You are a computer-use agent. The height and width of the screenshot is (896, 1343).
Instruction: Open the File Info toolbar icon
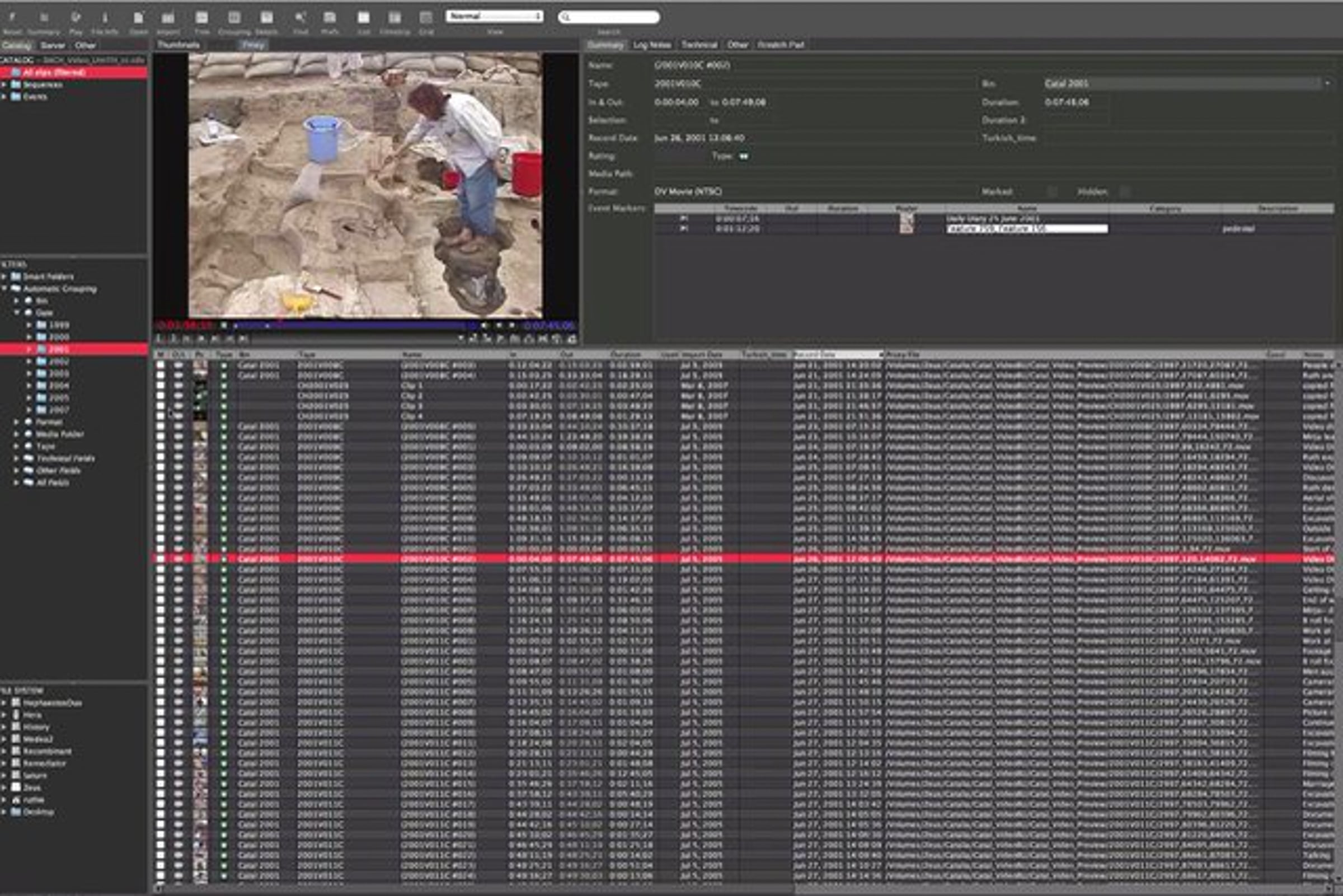105,18
